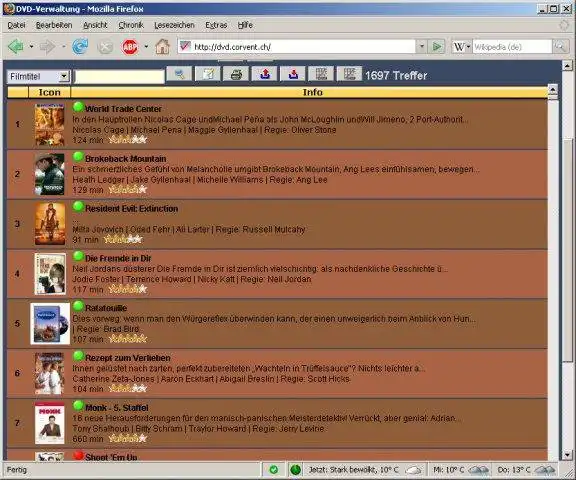Click the Wikipedia search magnifier icon

coord(559,47)
